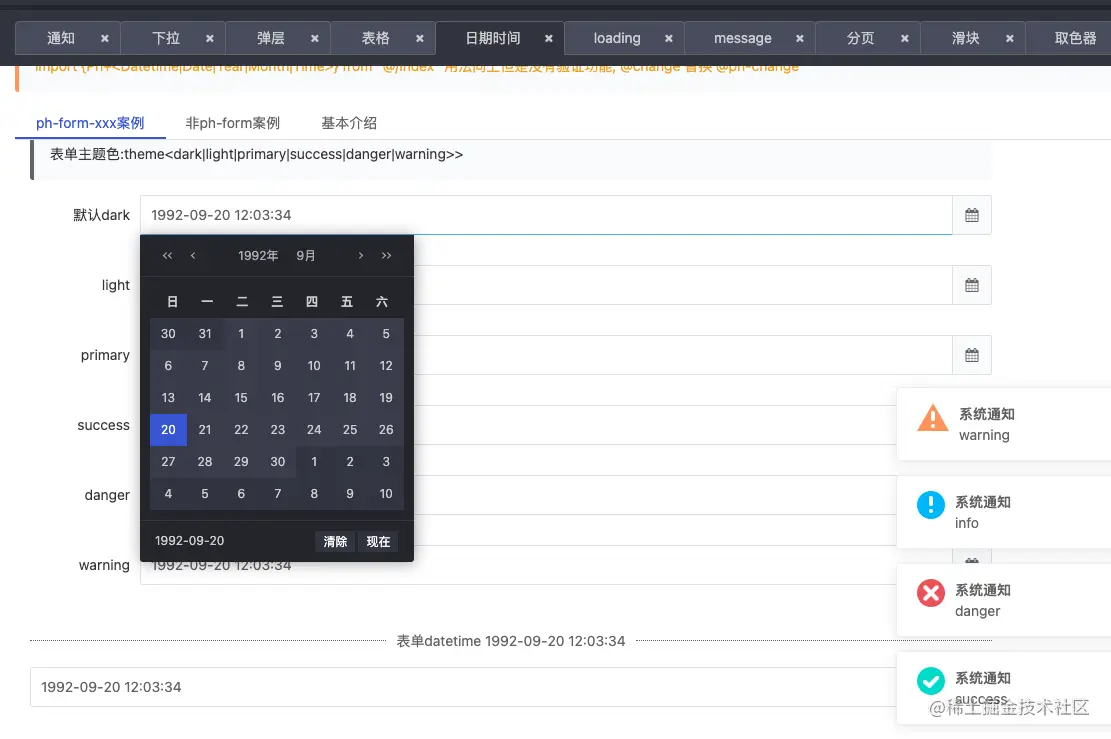Click the orange warning notification icon
Viewport: 1111px width, 739px height.
point(932,417)
